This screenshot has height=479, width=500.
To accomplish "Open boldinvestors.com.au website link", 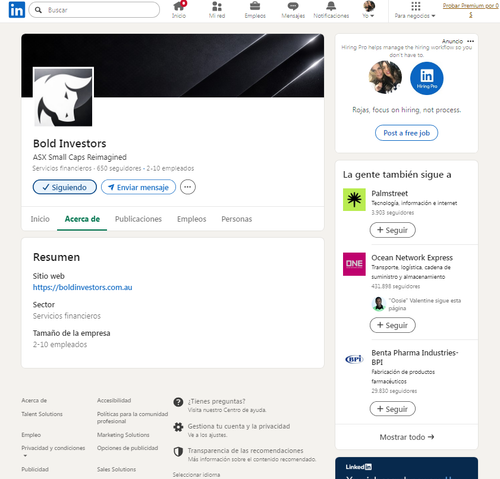I will (82, 287).
